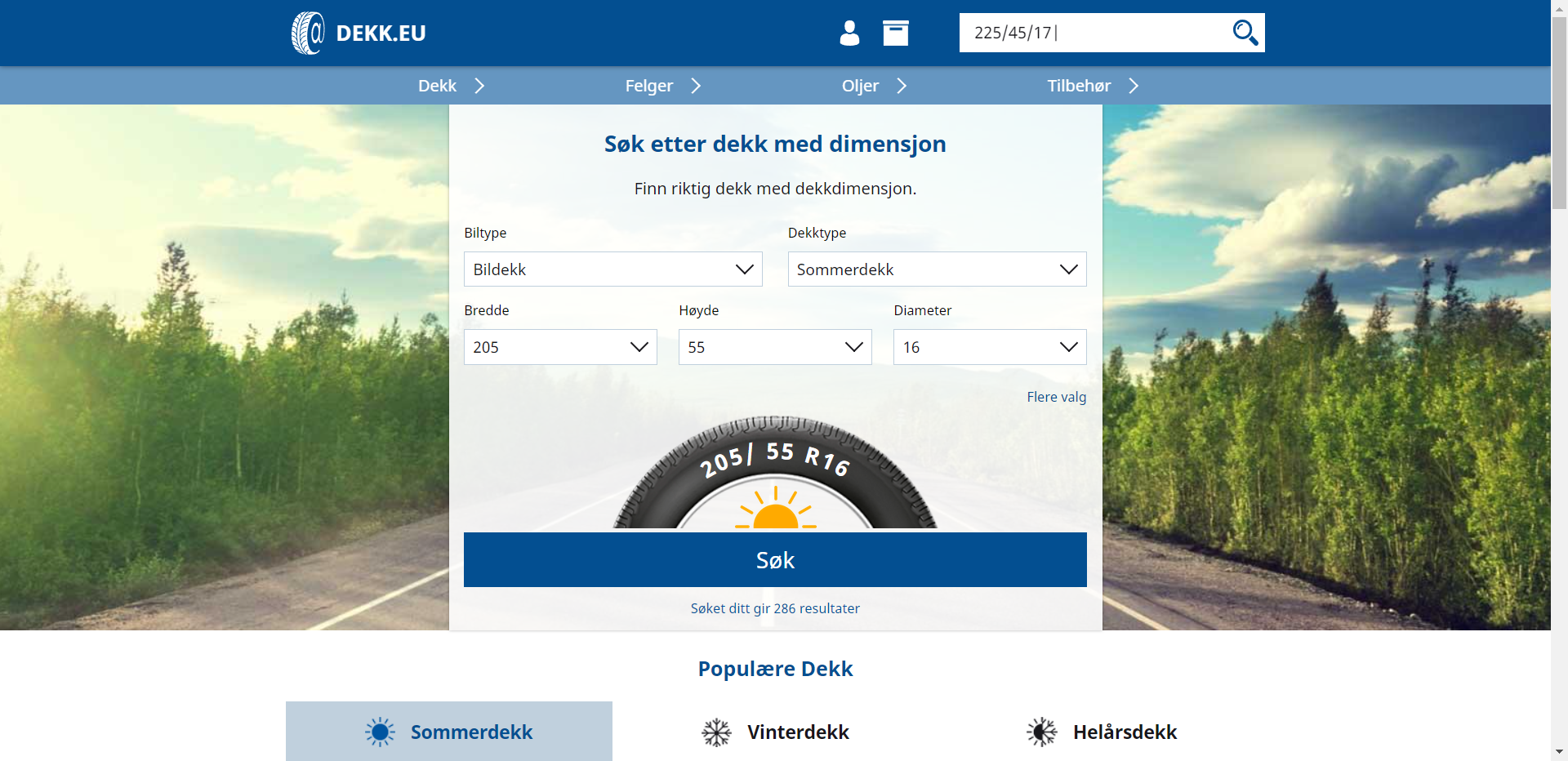Image resolution: width=1568 pixels, height=761 pixels.
Task: Switch to the Helårsdekk tab
Action: coord(1102,732)
